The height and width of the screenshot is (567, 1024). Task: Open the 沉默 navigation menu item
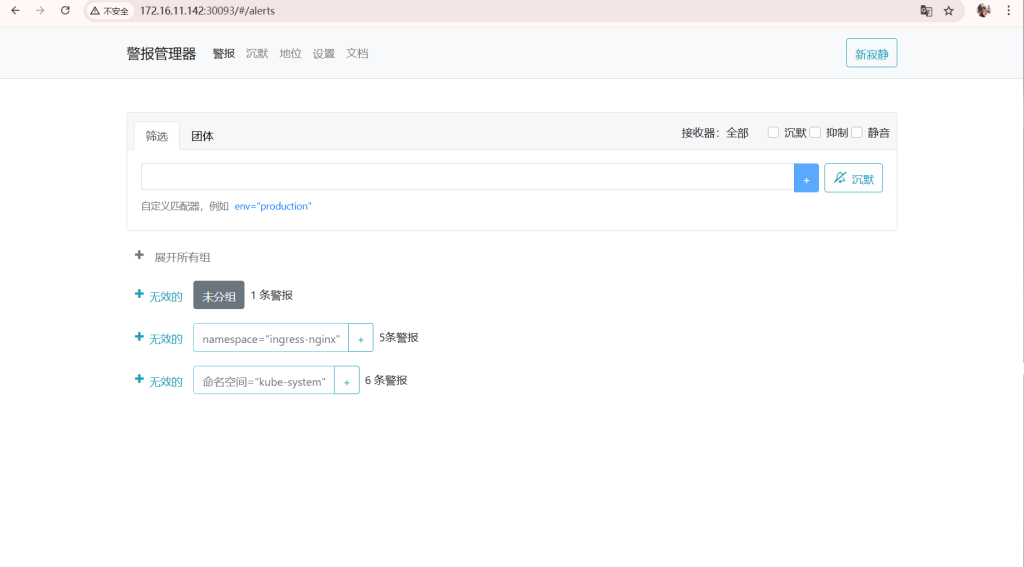(x=257, y=54)
